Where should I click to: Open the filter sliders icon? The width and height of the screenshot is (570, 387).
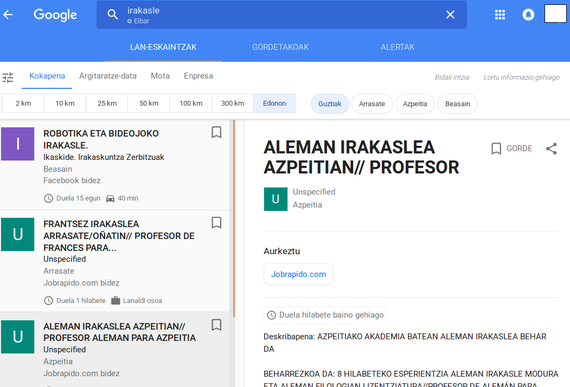(8, 77)
